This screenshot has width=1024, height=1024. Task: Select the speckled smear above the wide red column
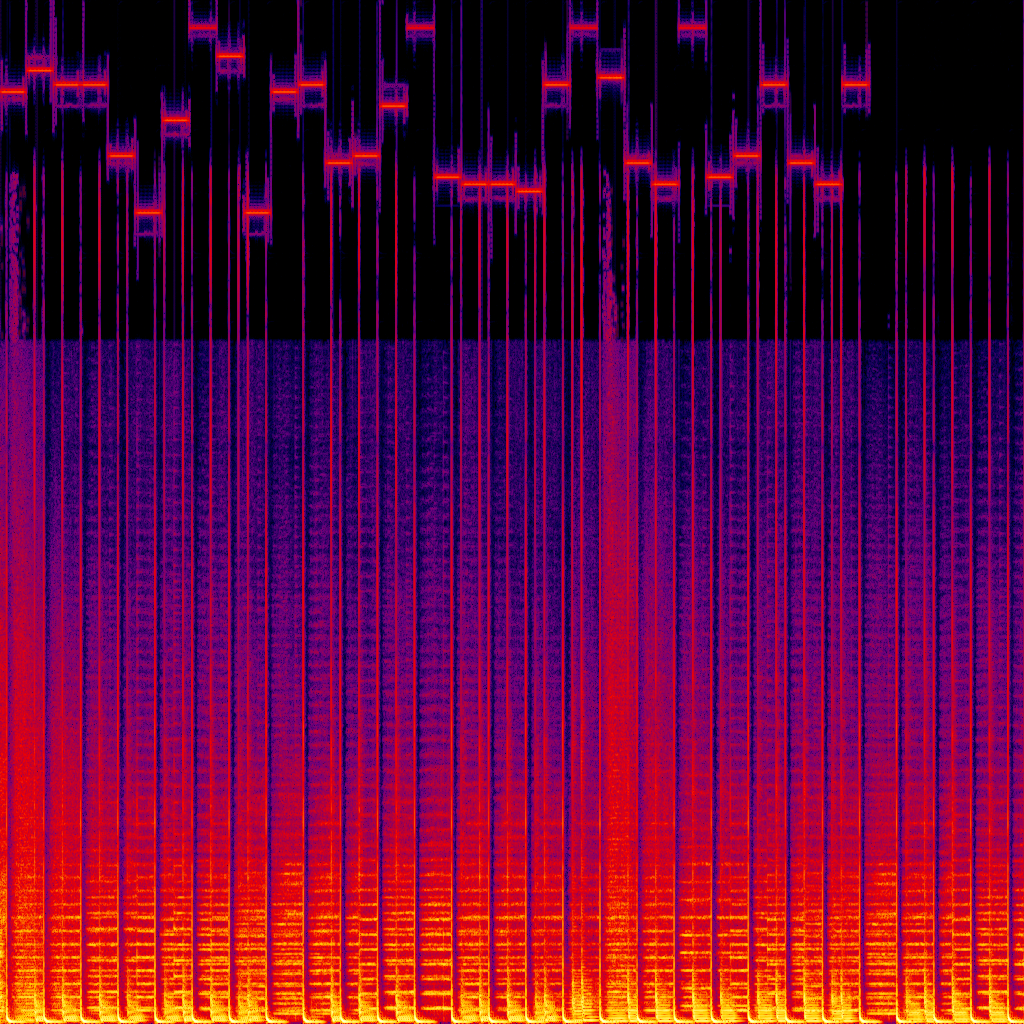tap(612, 250)
